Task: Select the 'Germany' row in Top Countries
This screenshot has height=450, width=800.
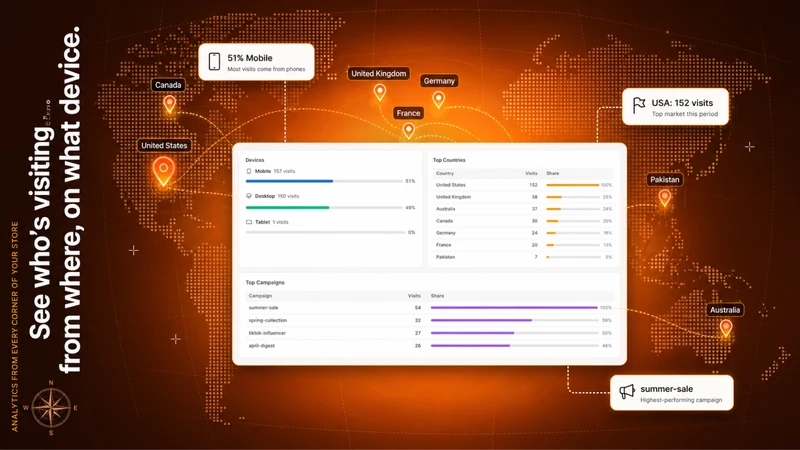Action: coord(523,233)
